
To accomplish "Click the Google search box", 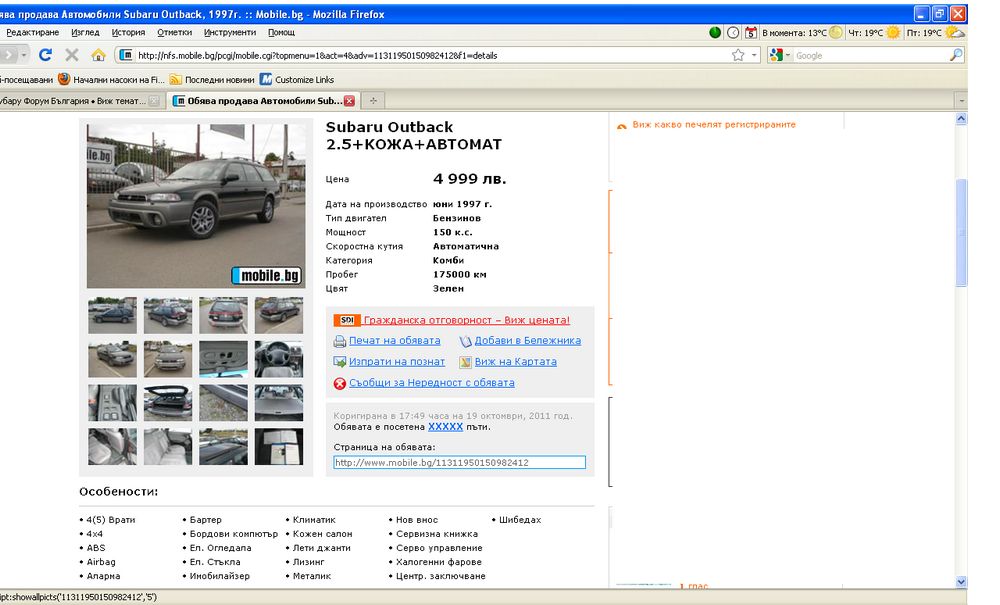I will point(871,55).
